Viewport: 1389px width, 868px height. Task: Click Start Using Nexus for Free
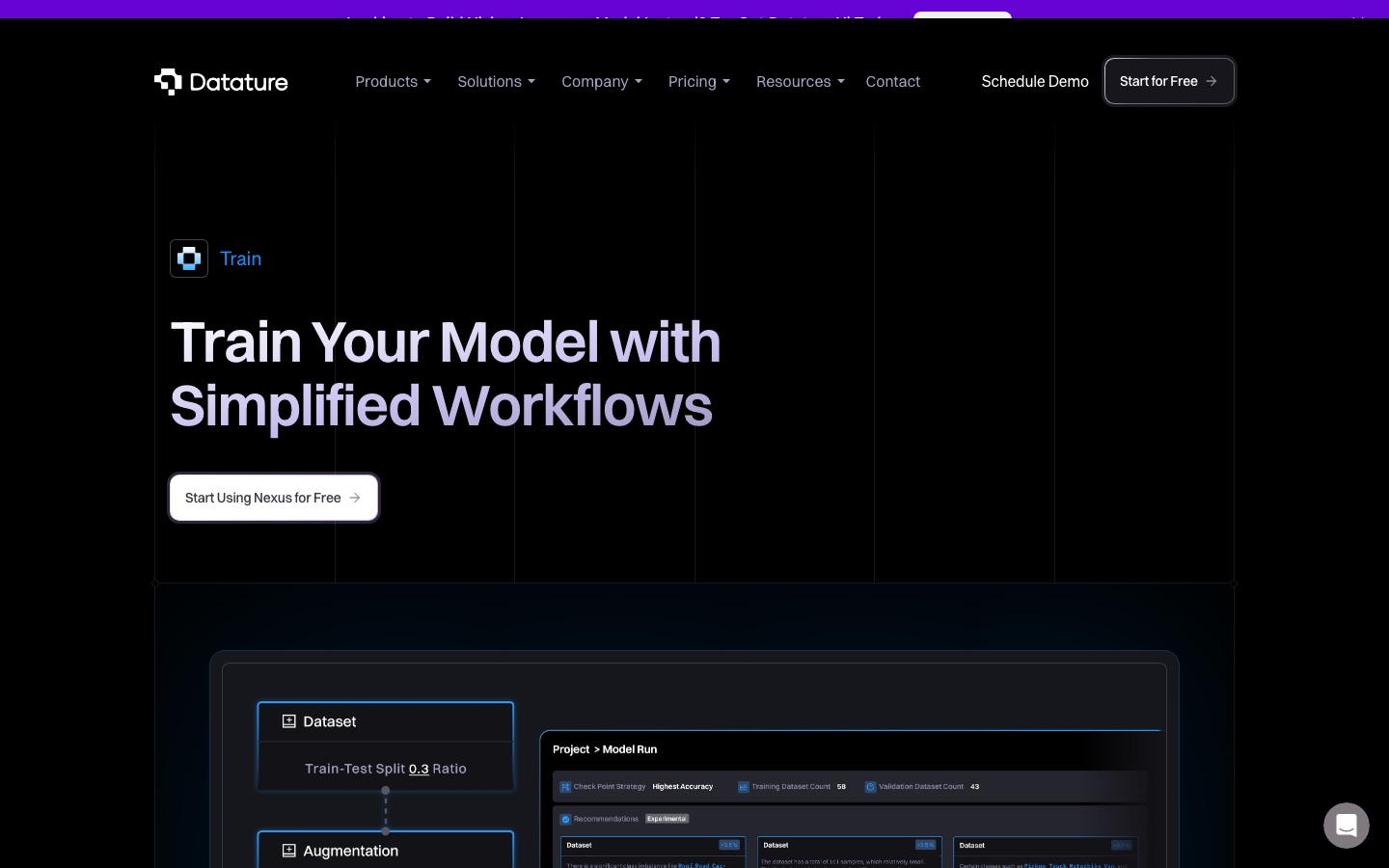click(x=274, y=498)
